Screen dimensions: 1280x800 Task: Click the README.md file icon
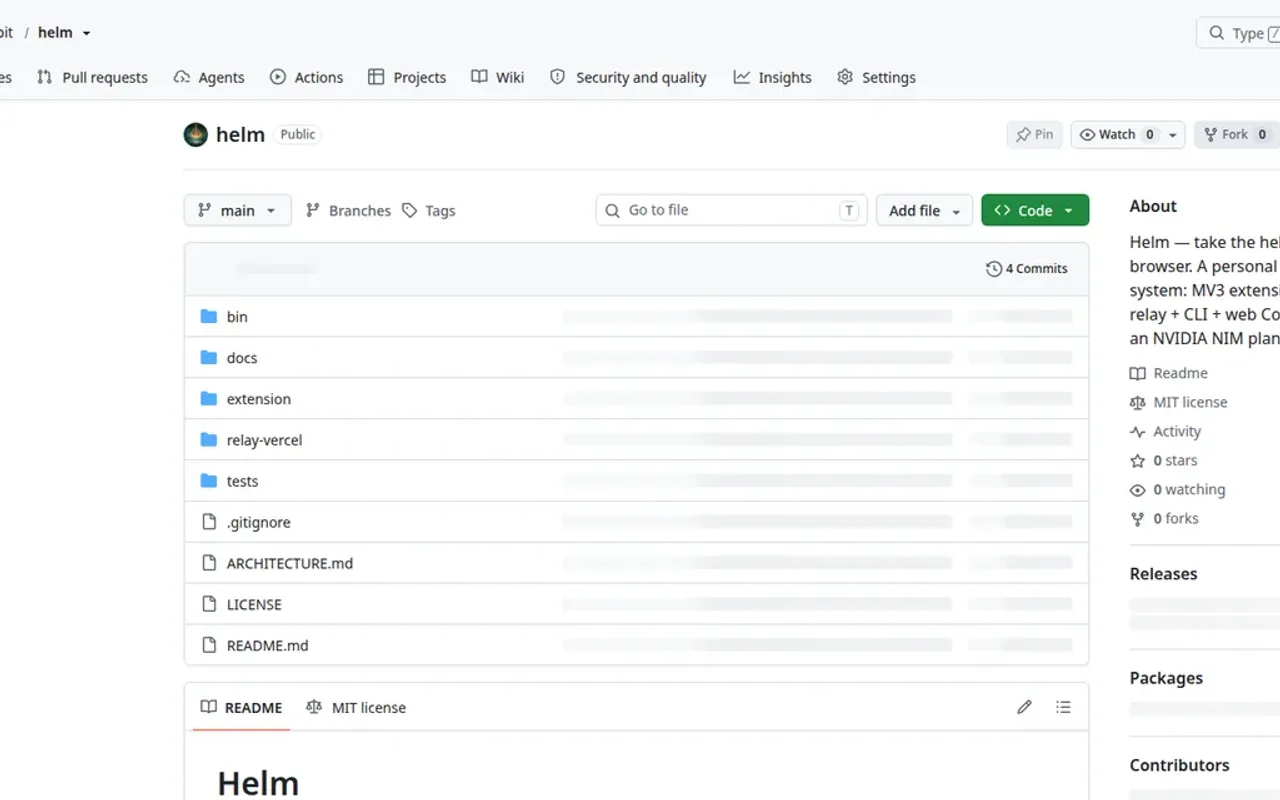click(209, 644)
